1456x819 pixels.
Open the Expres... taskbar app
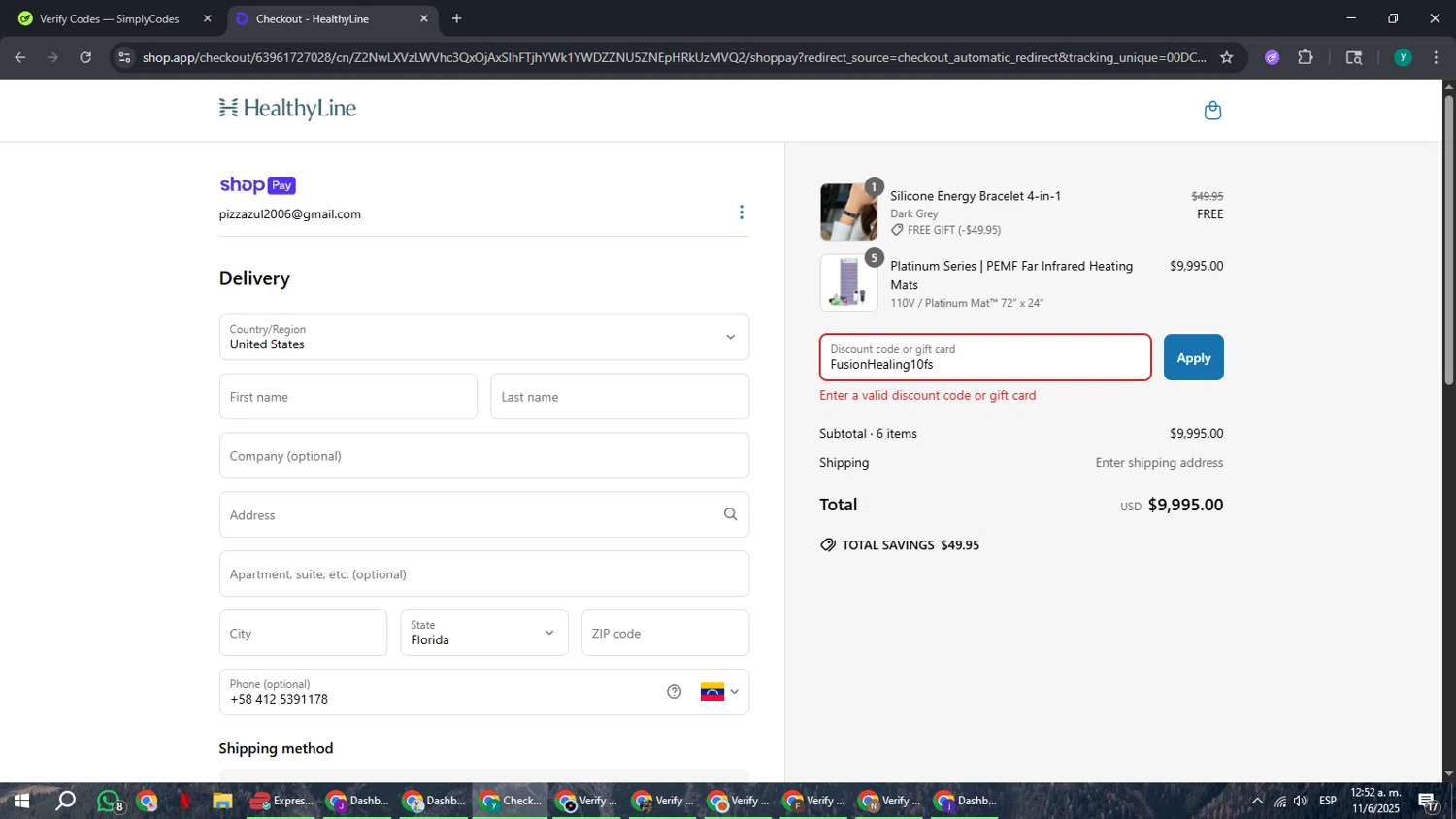(x=281, y=801)
